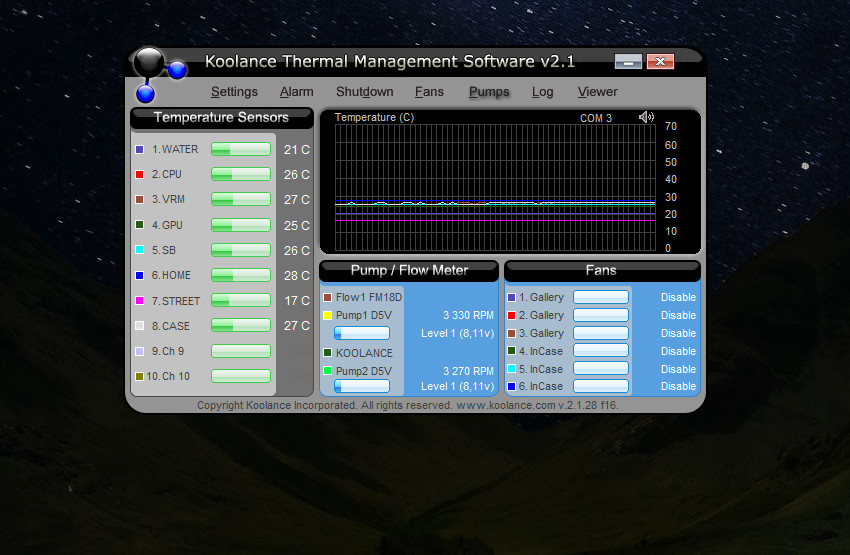The image size is (850, 555).
Task: Click the 3.VRM temperature bar
Action: point(241,199)
